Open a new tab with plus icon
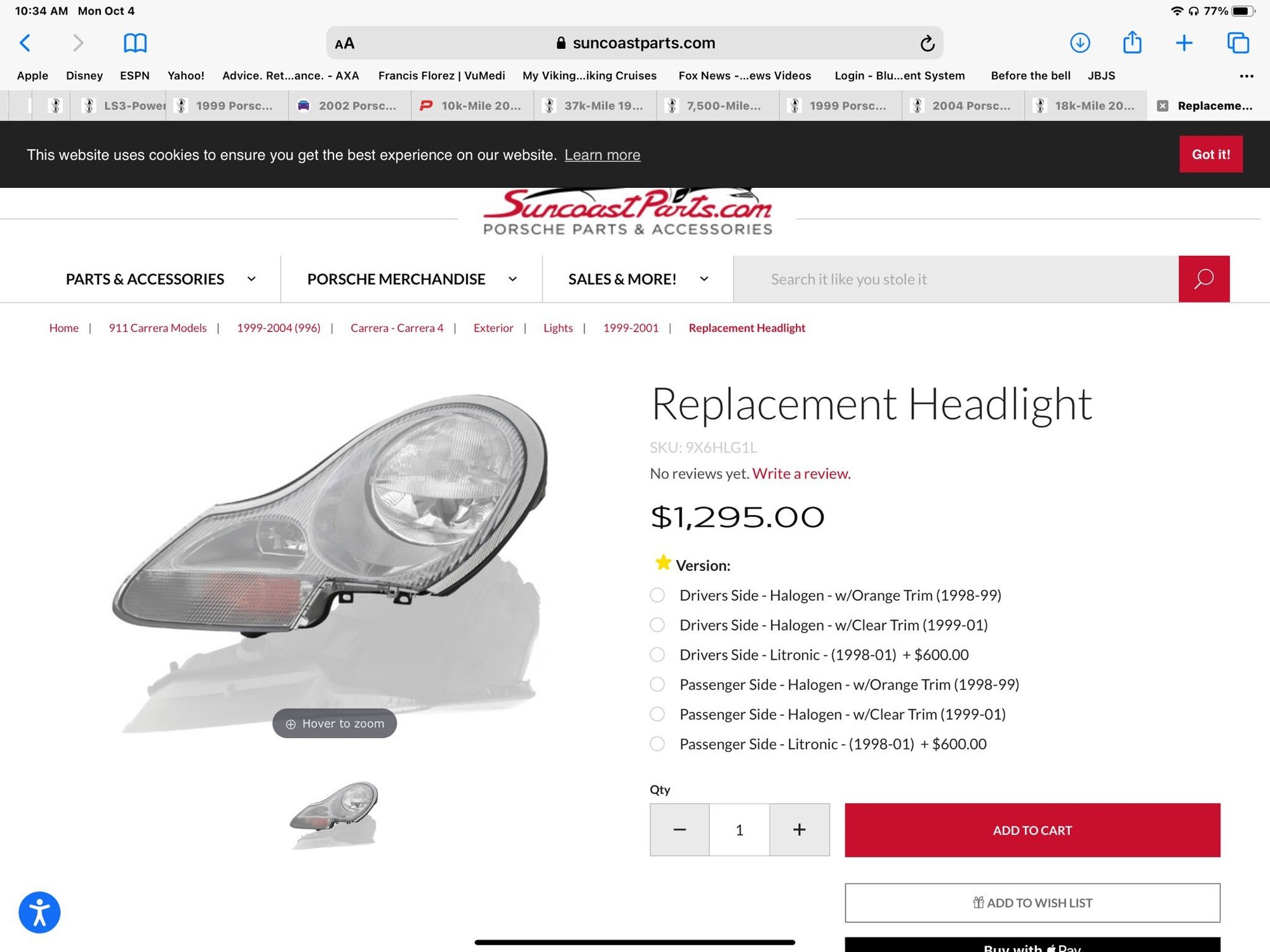 pyautogui.click(x=1184, y=43)
